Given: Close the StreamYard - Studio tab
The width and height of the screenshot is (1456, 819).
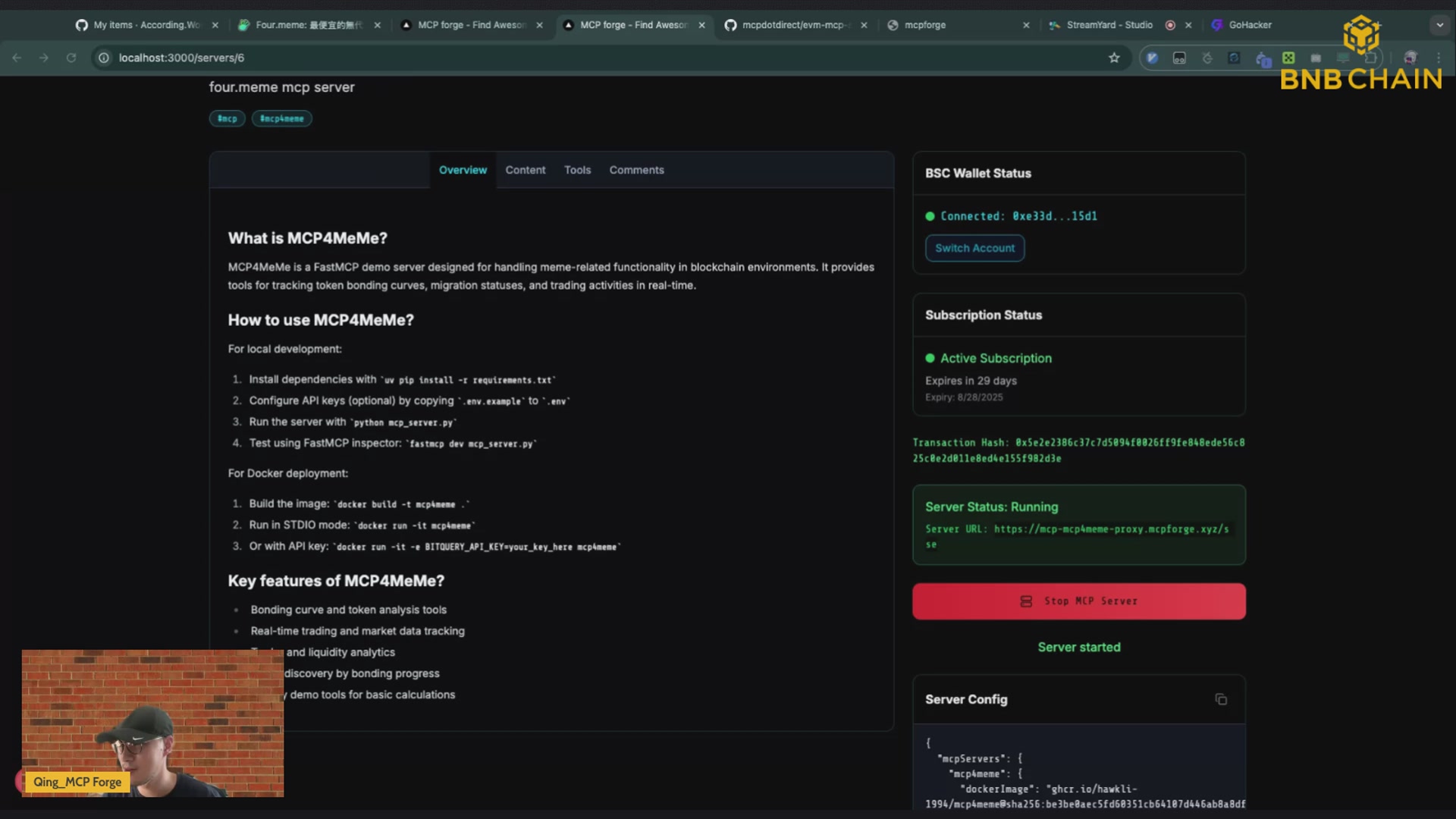Looking at the screenshot, I should click(1188, 25).
